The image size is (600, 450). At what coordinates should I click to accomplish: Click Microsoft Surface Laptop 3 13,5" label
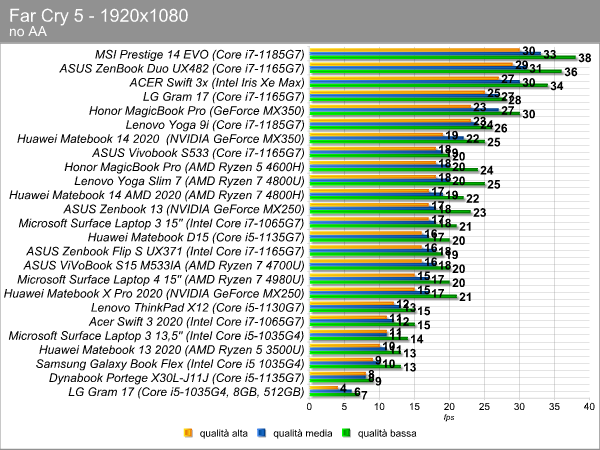coord(157,336)
